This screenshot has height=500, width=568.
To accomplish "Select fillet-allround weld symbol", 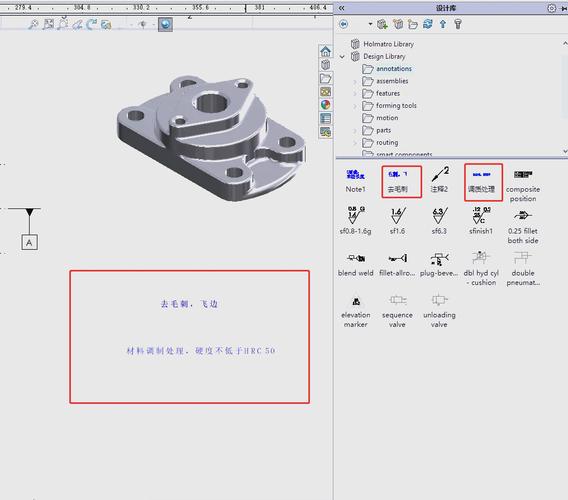I will (397, 265).
